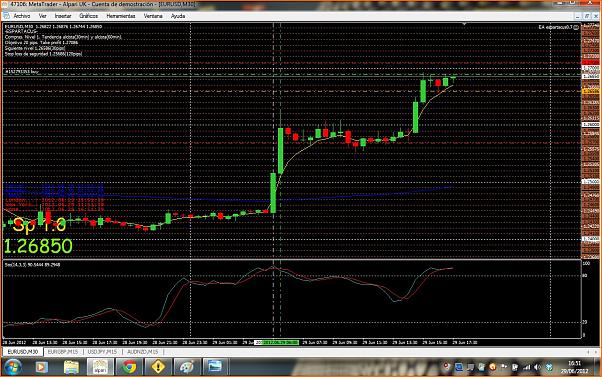This screenshot has width=602, height=377.
Task: Click the blue monitor tray icon
Action: 459,368
